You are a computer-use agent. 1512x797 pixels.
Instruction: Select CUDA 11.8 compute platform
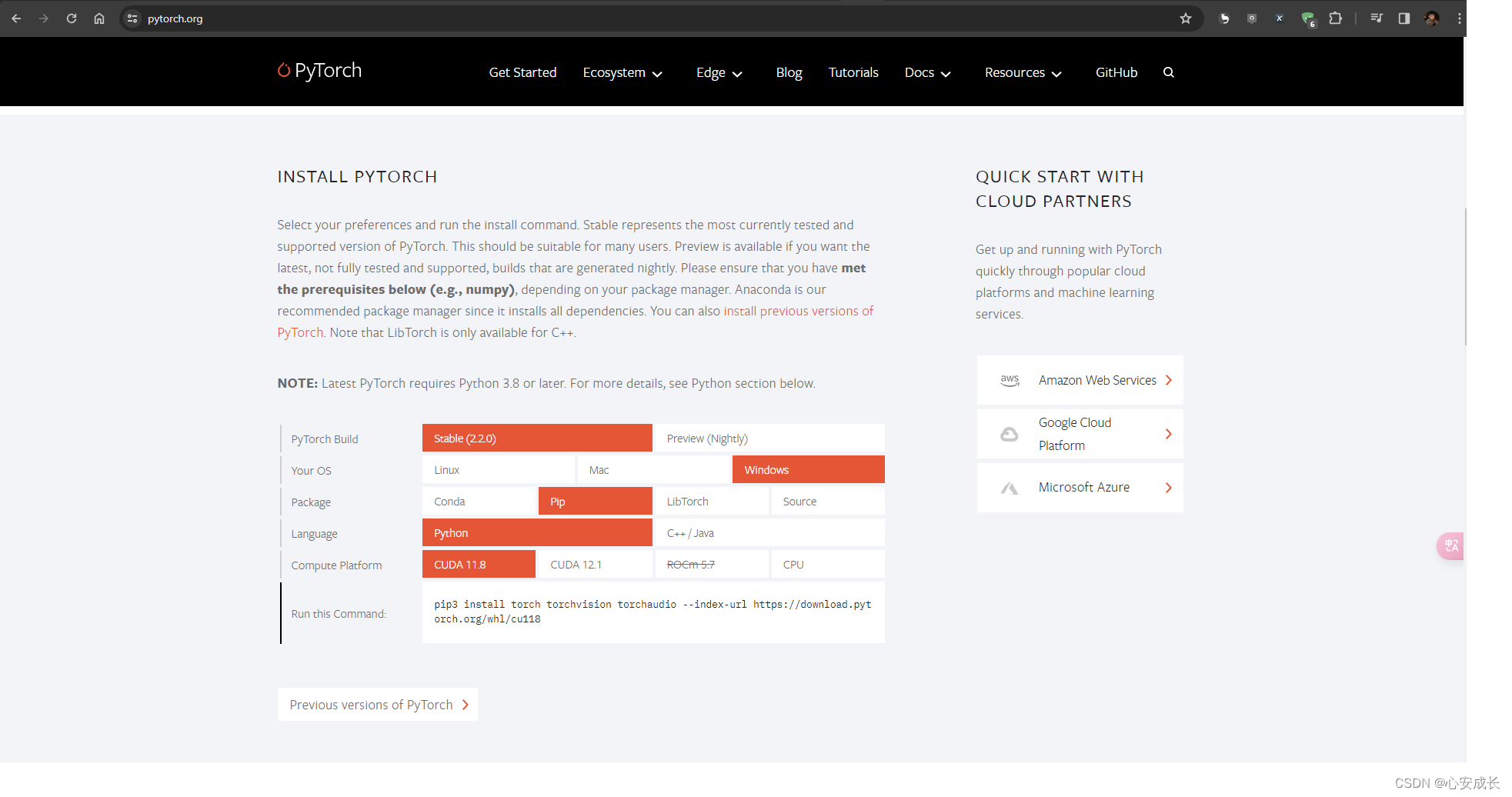[x=479, y=565]
